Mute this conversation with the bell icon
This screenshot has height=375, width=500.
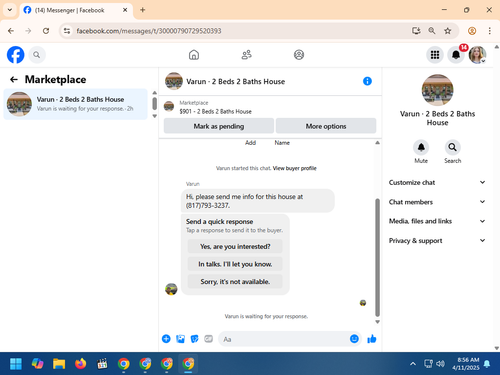point(421,147)
